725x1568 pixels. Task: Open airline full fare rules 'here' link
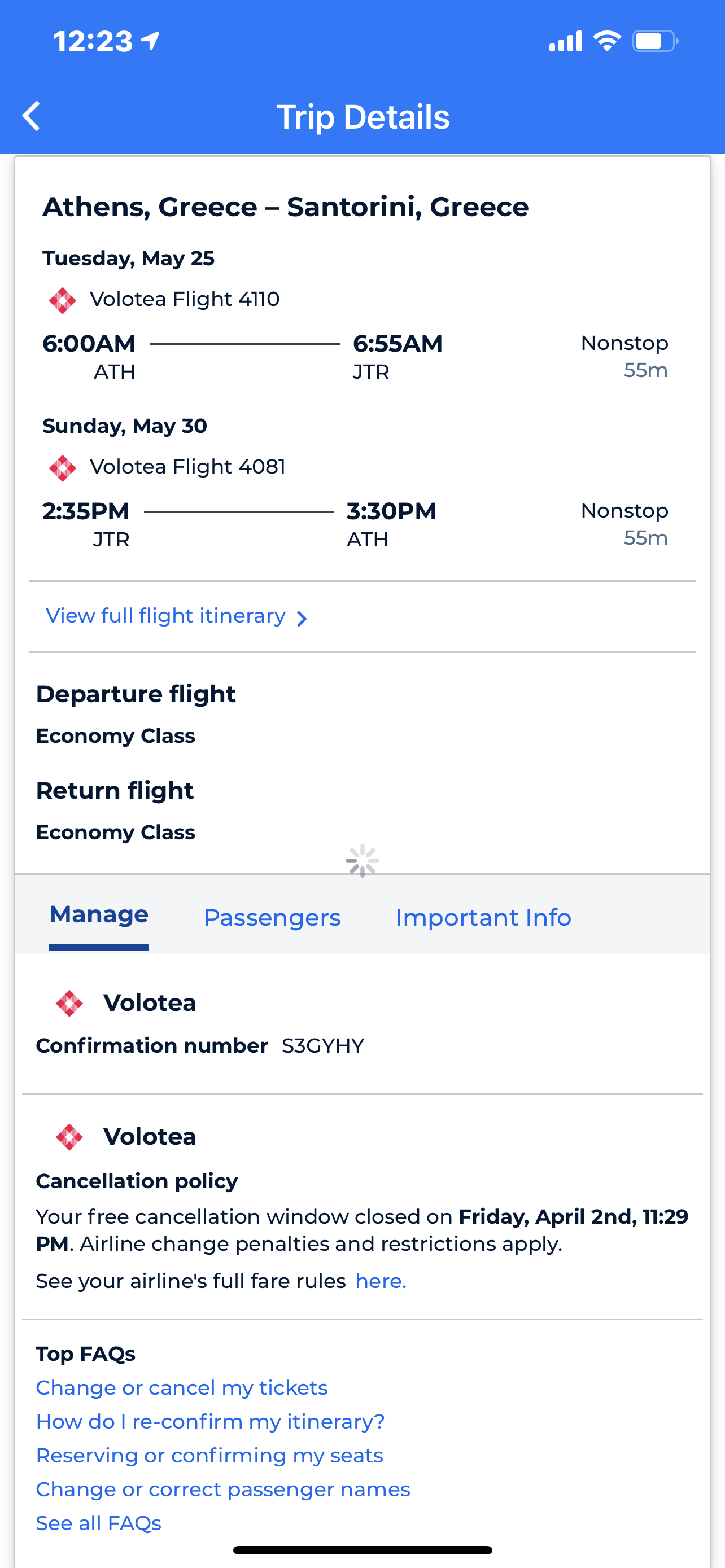(381, 1281)
